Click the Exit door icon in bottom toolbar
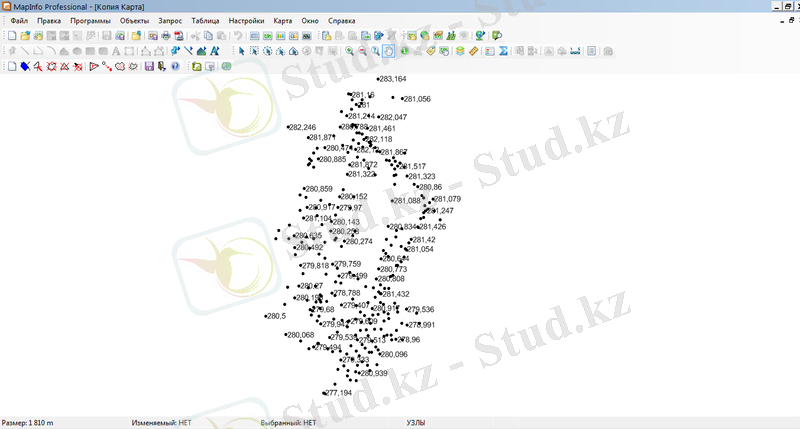The width and height of the screenshot is (800, 429). pyautogui.click(x=162, y=66)
